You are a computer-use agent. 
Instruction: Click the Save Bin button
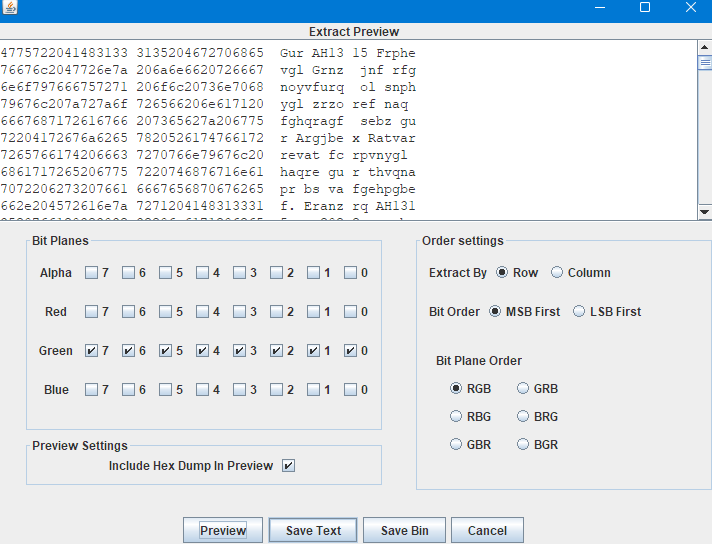point(405,530)
